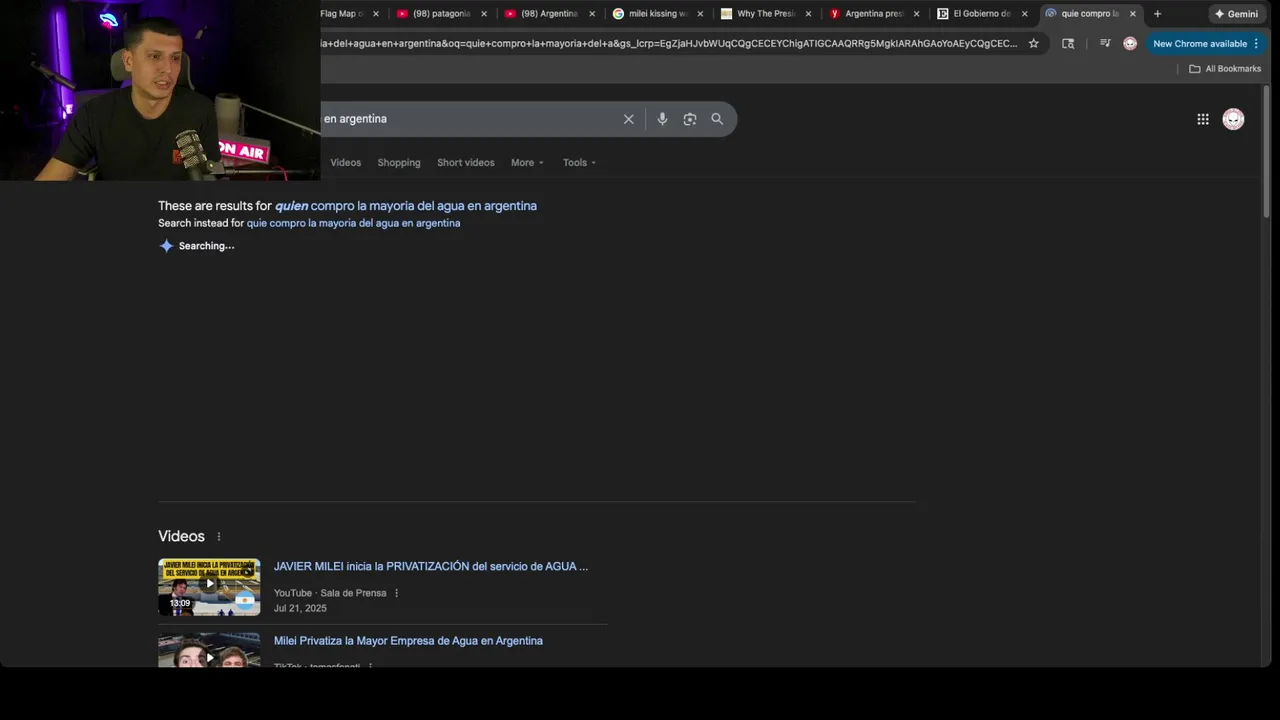1280x720 pixels.
Task: Open the media controls icon in toolbar
Action: pyautogui.click(x=1105, y=43)
